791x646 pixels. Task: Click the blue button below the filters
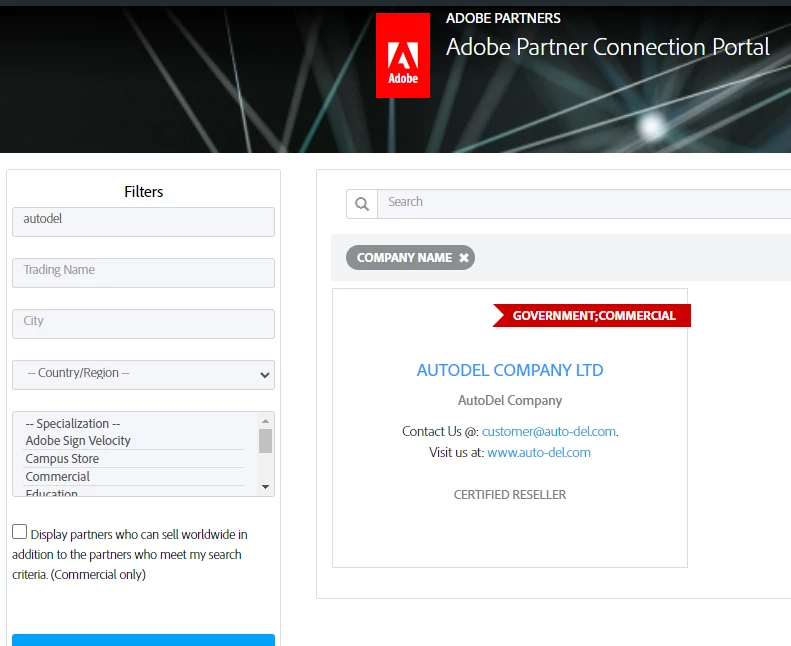pos(143,640)
